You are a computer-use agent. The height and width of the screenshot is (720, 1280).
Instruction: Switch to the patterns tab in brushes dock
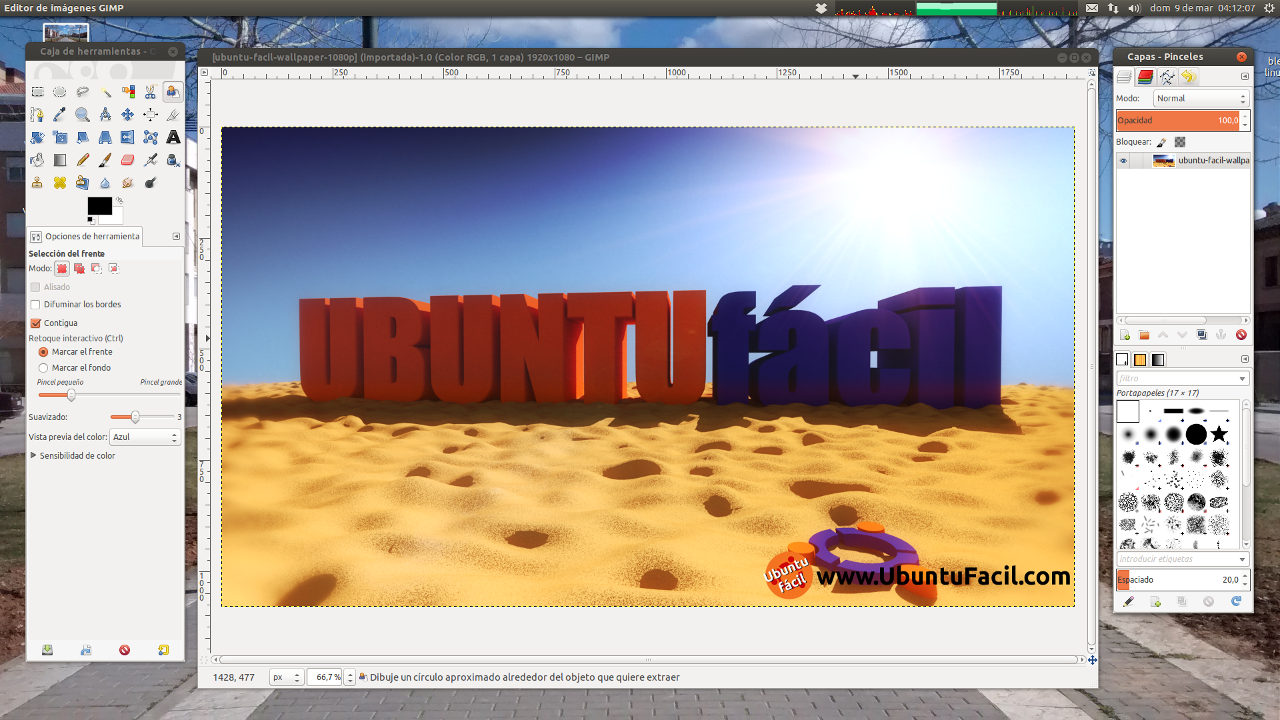tap(1140, 360)
